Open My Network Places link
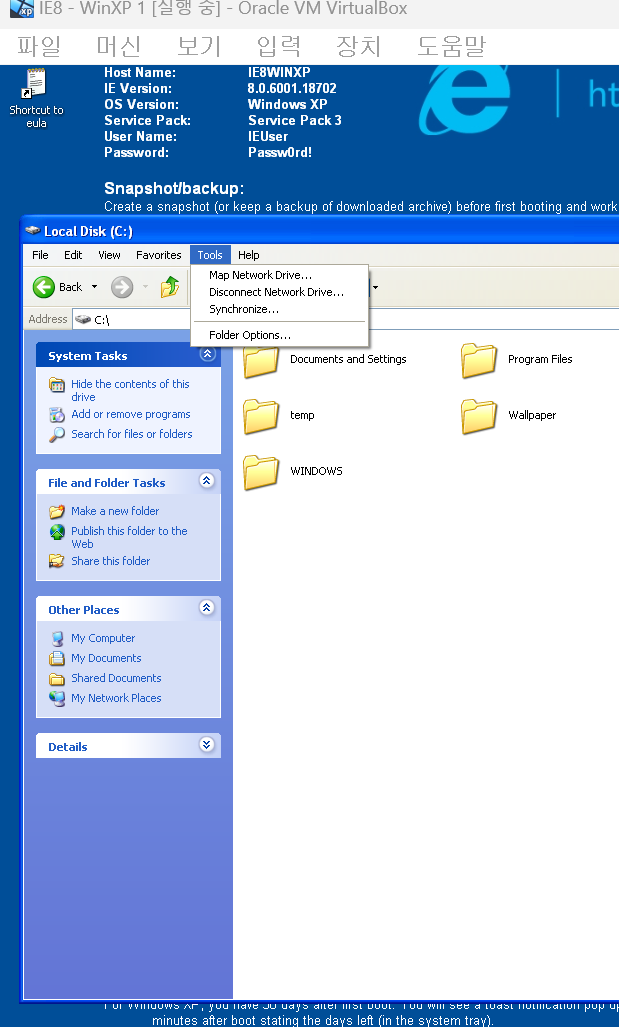The height and width of the screenshot is (1027, 619). [x=116, y=698]
